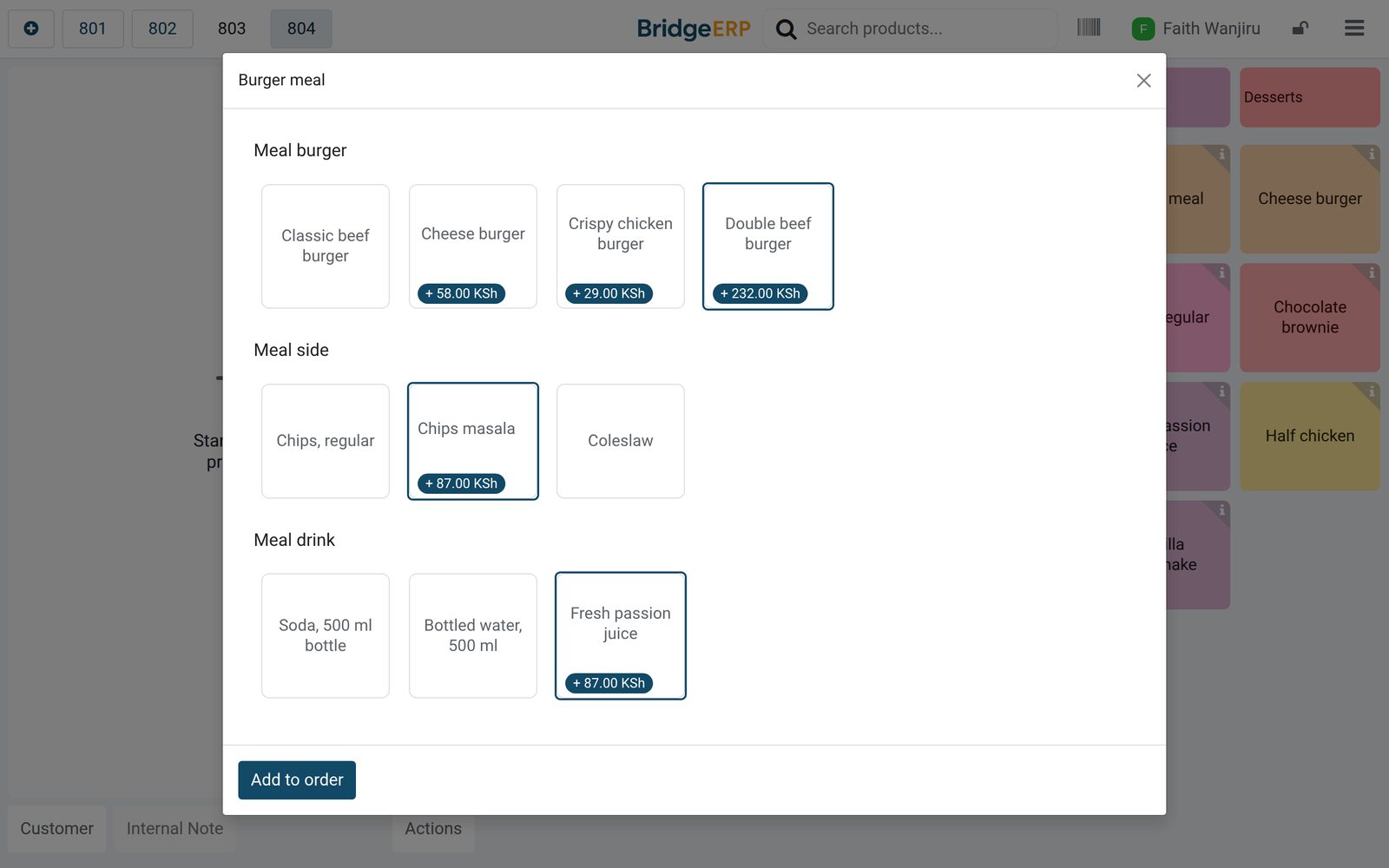Switch to order tab 803
Viewport: 1389px width, 868px height.
(232, 29)
